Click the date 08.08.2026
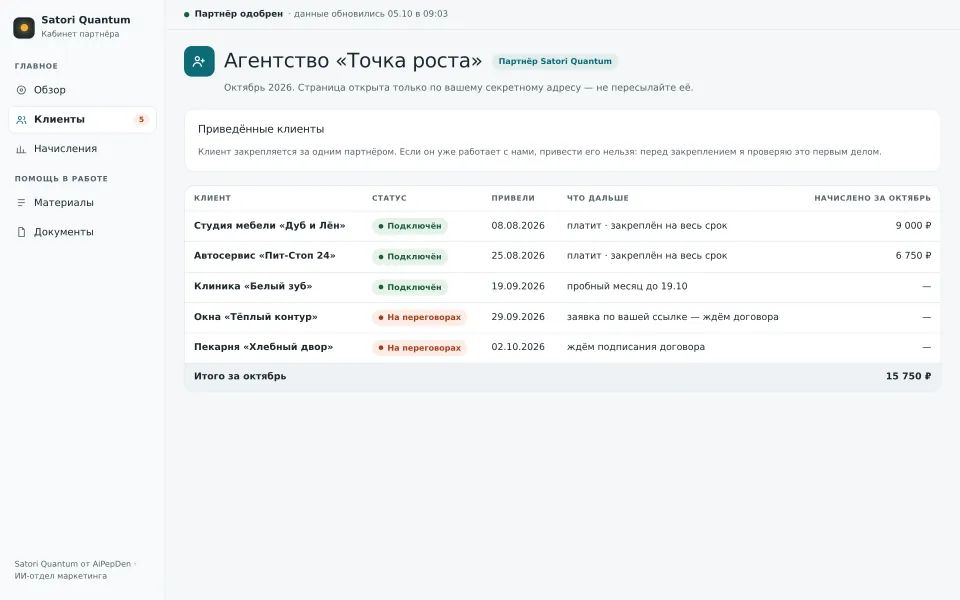This screenshot has height=600, width=960. pyautogui.click(x=518, y=225)
